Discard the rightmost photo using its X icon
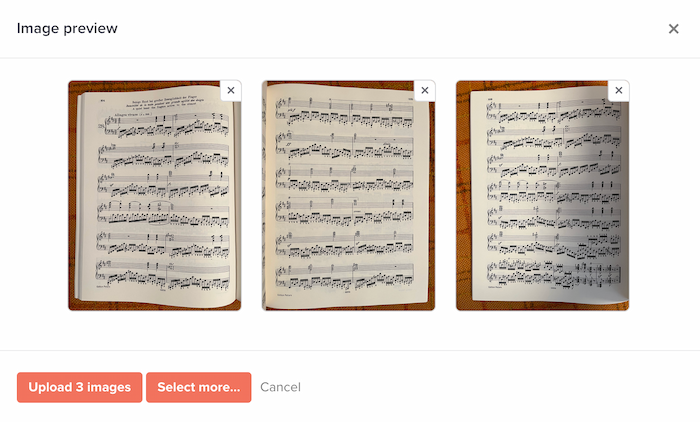This screenshot has height=422, width=700. click(x=618, y=91)
